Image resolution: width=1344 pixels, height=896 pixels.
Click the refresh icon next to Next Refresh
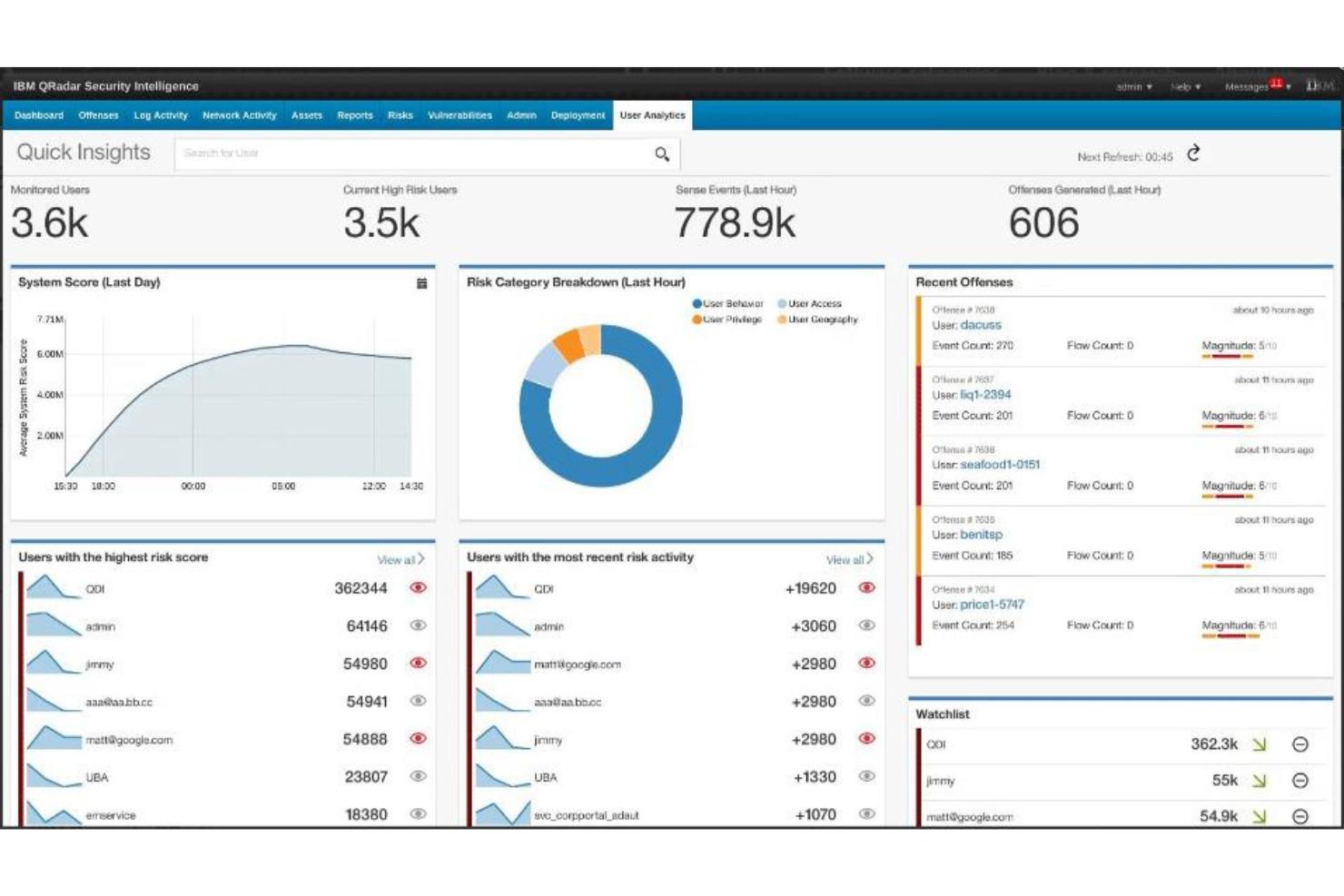[x=1192, y=153]
